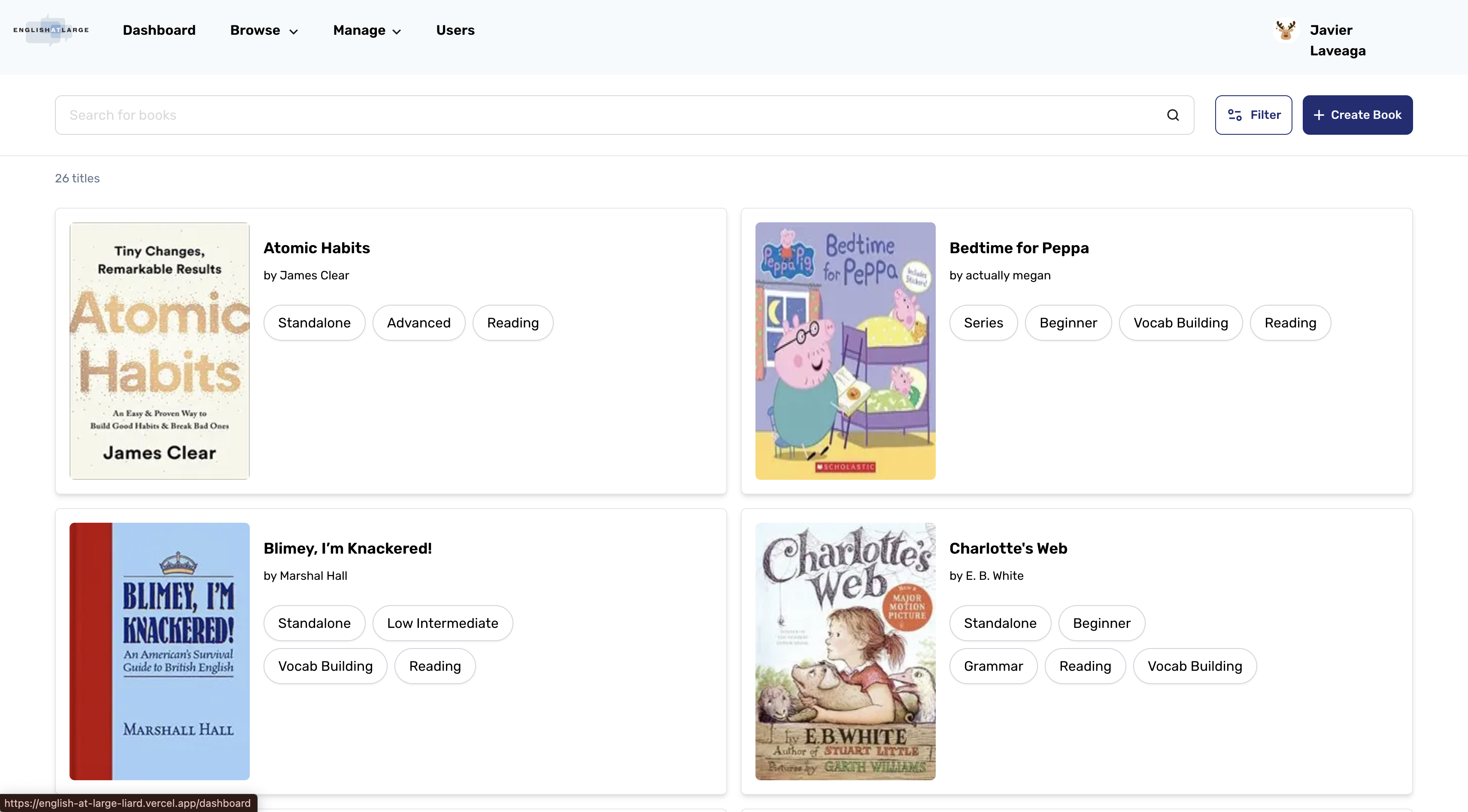This screenshot has height=812, width=1468.
Task: Click the Reading tag on Bedtime for Peppa
Action: tap(1290, 322)
